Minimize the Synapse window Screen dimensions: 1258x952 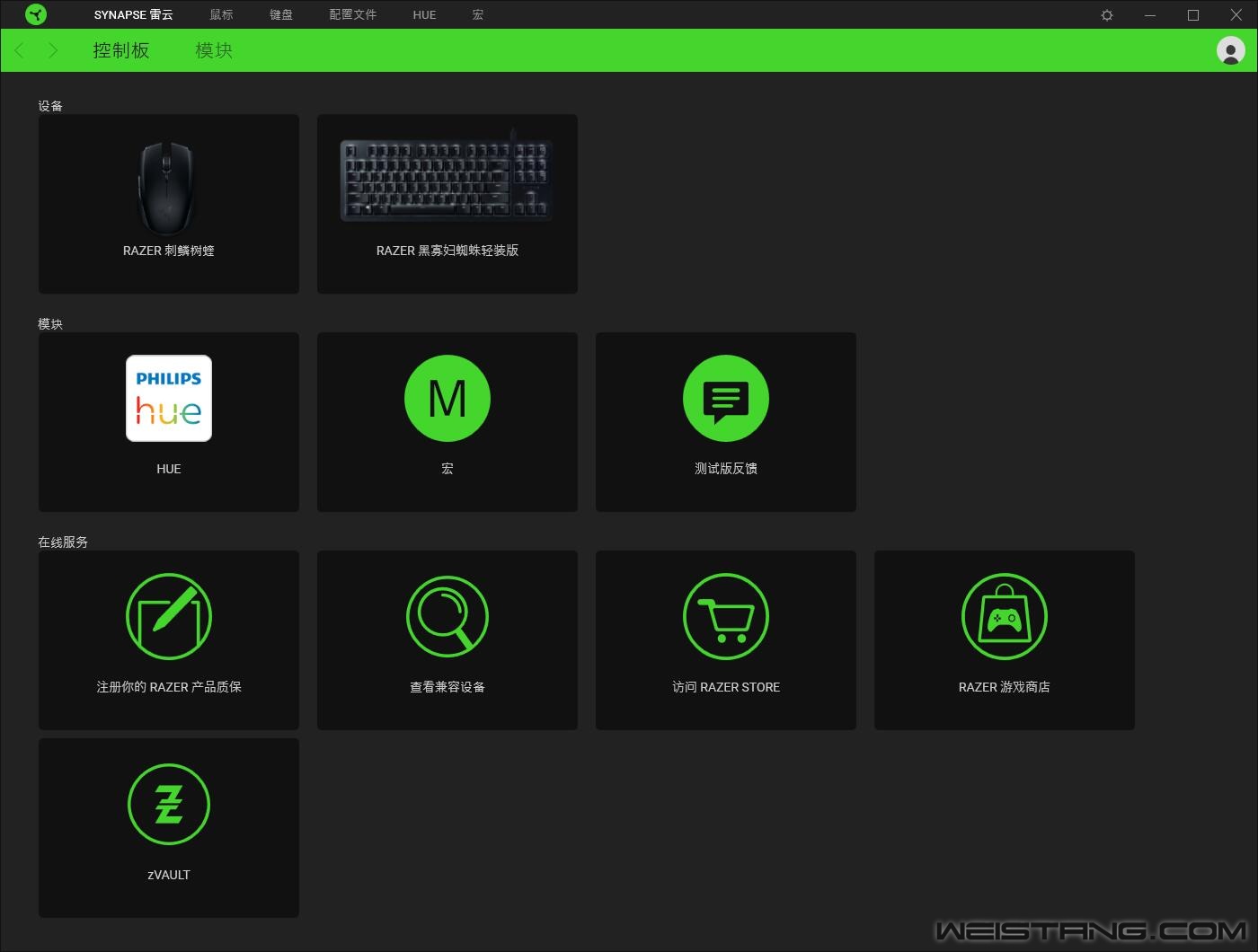tap(1150, 15)
